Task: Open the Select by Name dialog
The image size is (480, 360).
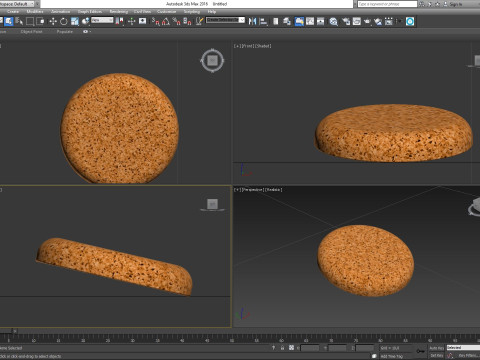Action: pyautogui.click(x=19, y=22)
